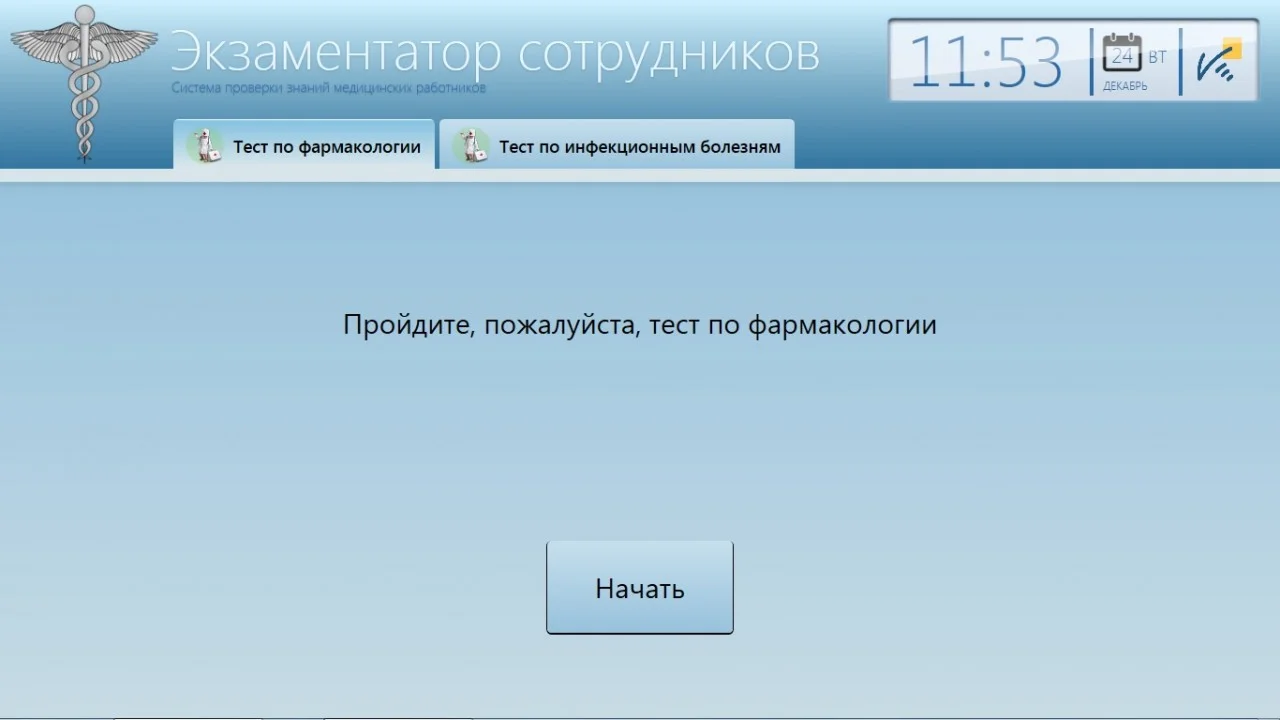Click the ВТ weekday indicator

[1157, 57]
